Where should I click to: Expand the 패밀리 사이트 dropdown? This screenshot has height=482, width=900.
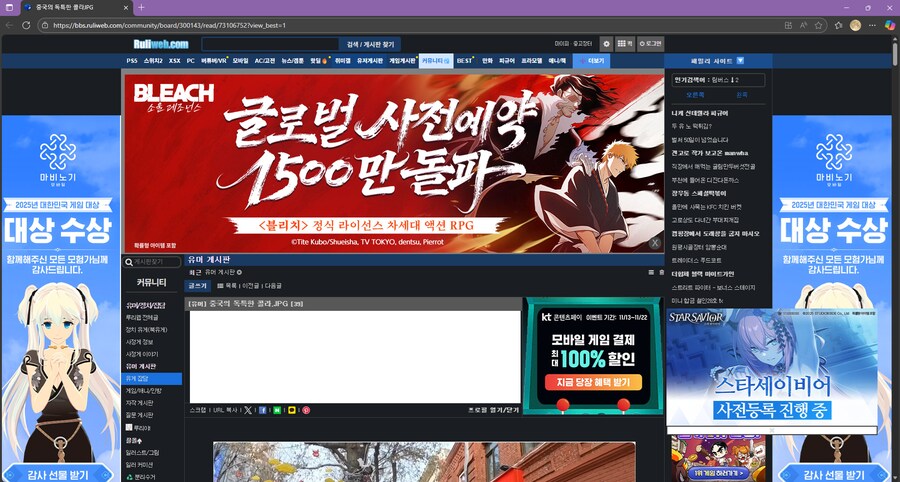(x=717, y=61)
